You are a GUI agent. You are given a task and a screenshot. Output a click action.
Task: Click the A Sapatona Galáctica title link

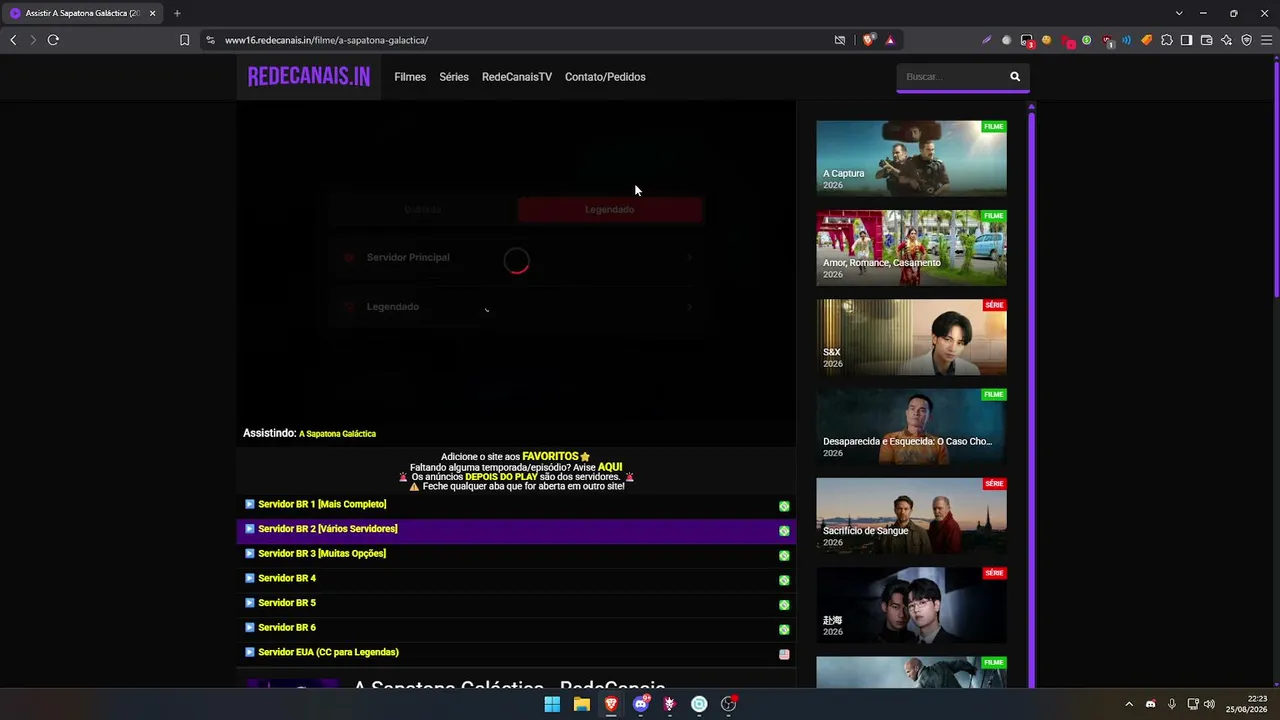[337, 434]
